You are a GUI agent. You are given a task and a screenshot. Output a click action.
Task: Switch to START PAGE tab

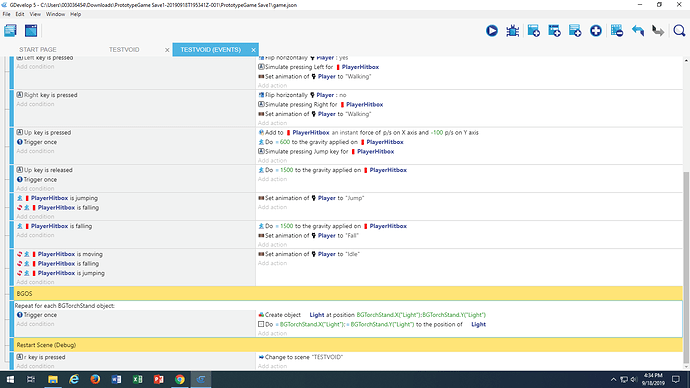[x=38, y=50]
